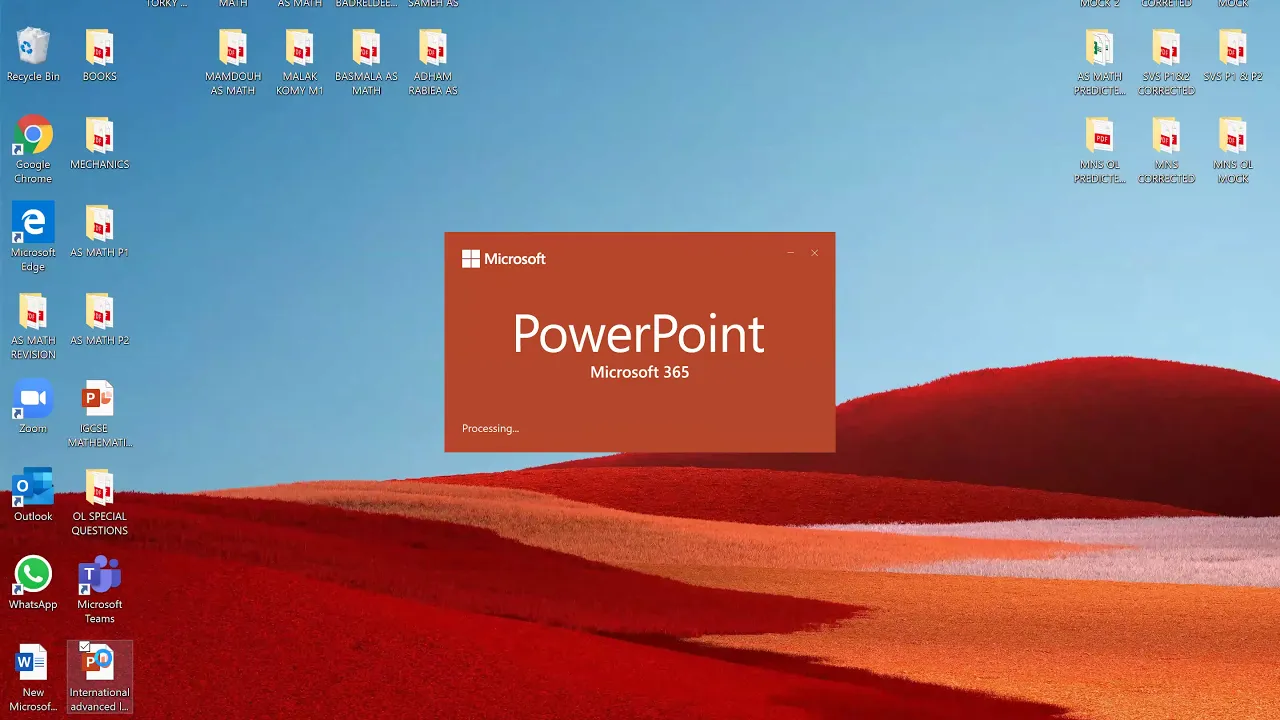Launch the Zoom desktop shortcut

(33, 408)
